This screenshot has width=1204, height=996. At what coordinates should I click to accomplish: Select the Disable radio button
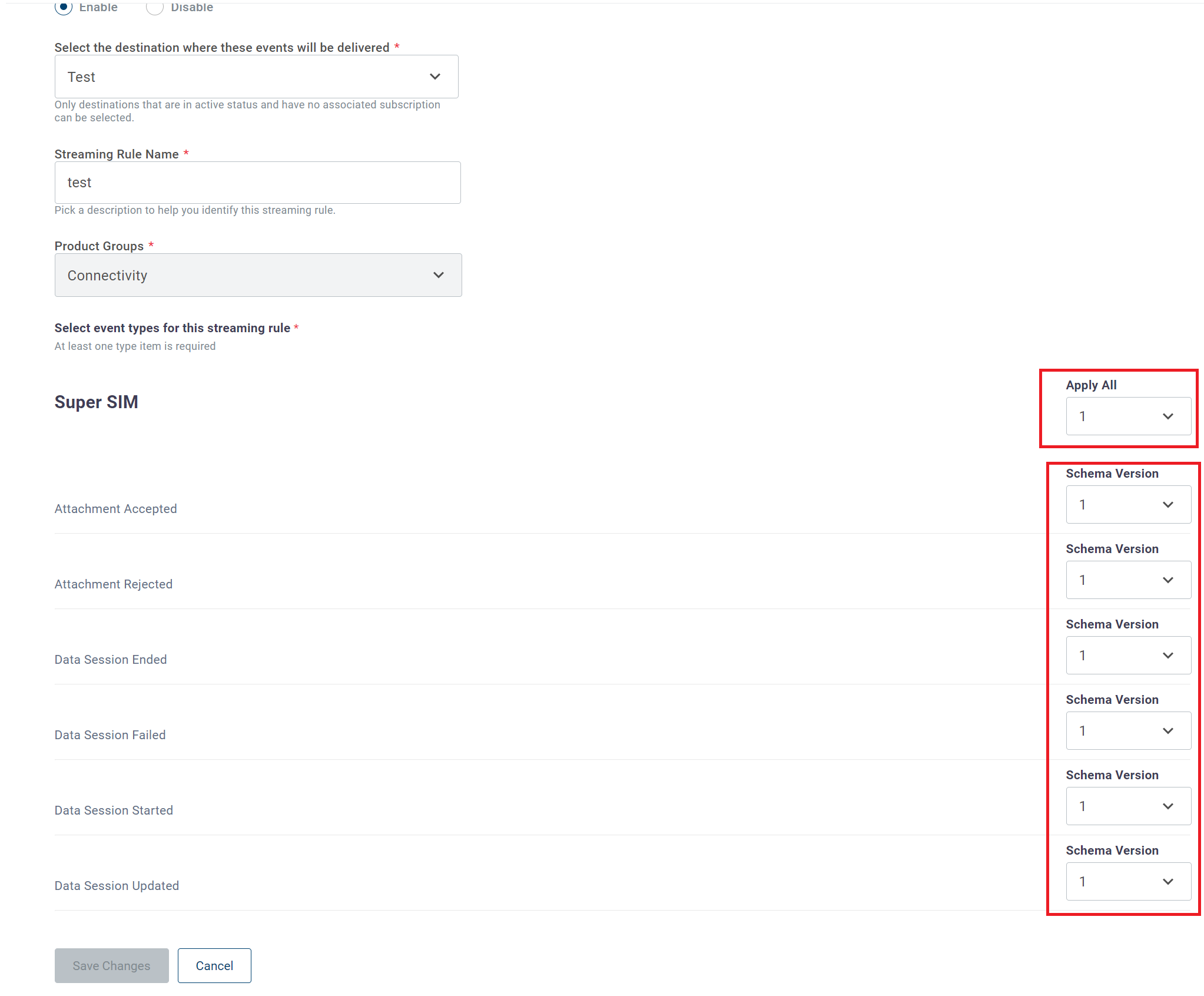(154, 7)
